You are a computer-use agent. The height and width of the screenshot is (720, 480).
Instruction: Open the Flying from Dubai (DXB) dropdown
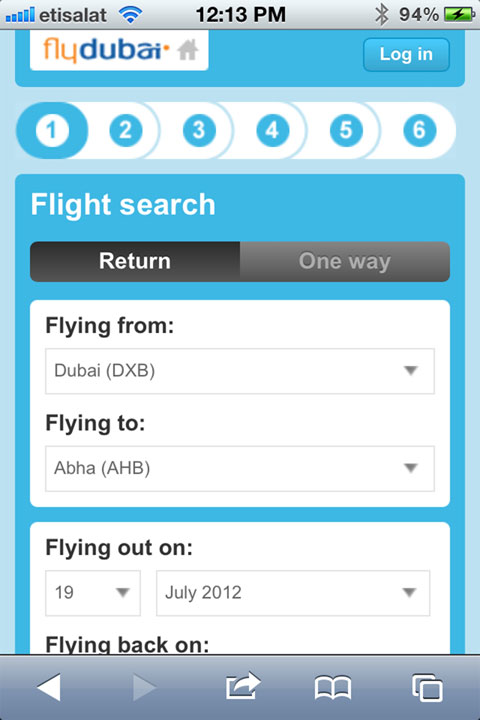point(240,371)
